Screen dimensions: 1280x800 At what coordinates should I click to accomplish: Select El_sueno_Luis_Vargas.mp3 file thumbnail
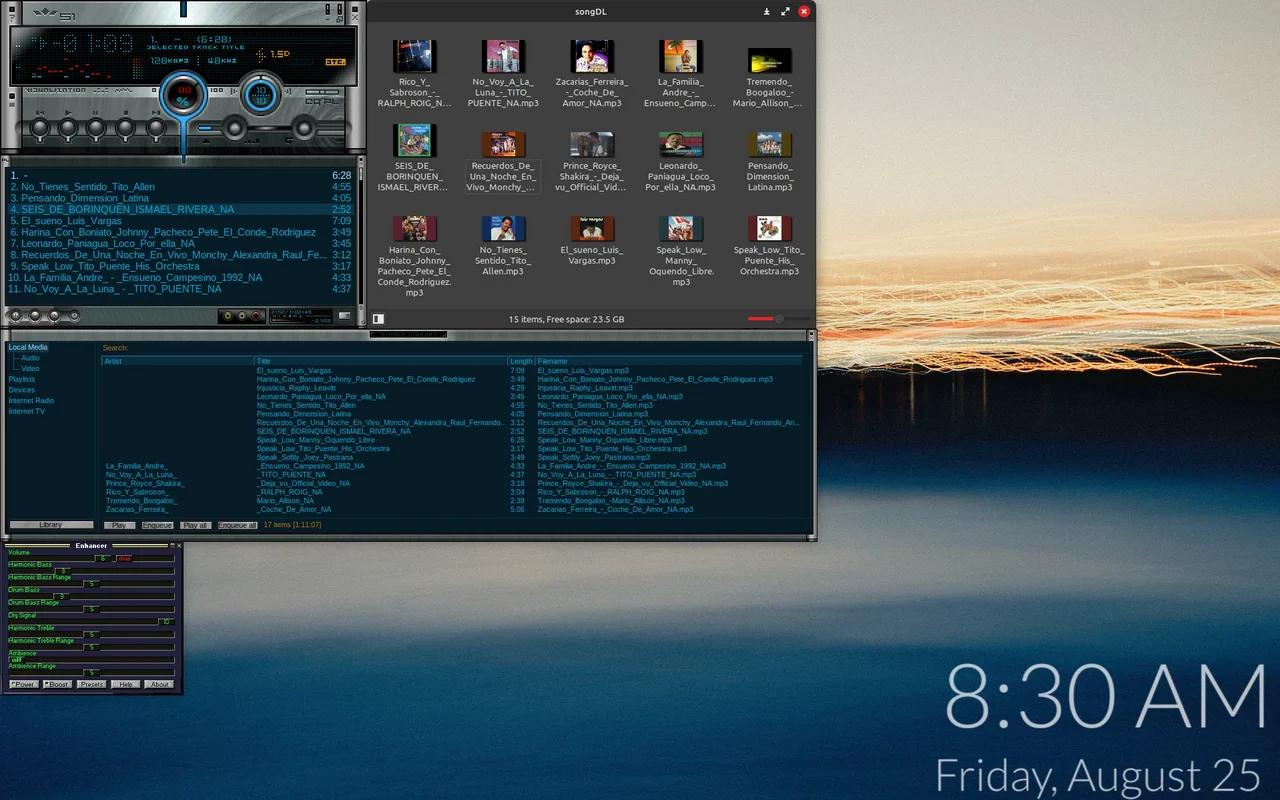(591, 229)
